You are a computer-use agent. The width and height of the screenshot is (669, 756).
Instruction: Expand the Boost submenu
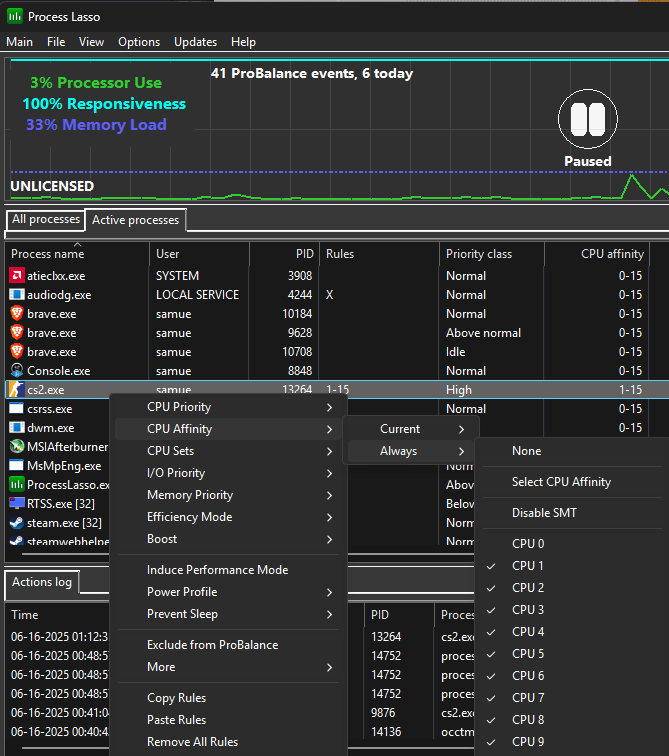(x=228, y=539)
